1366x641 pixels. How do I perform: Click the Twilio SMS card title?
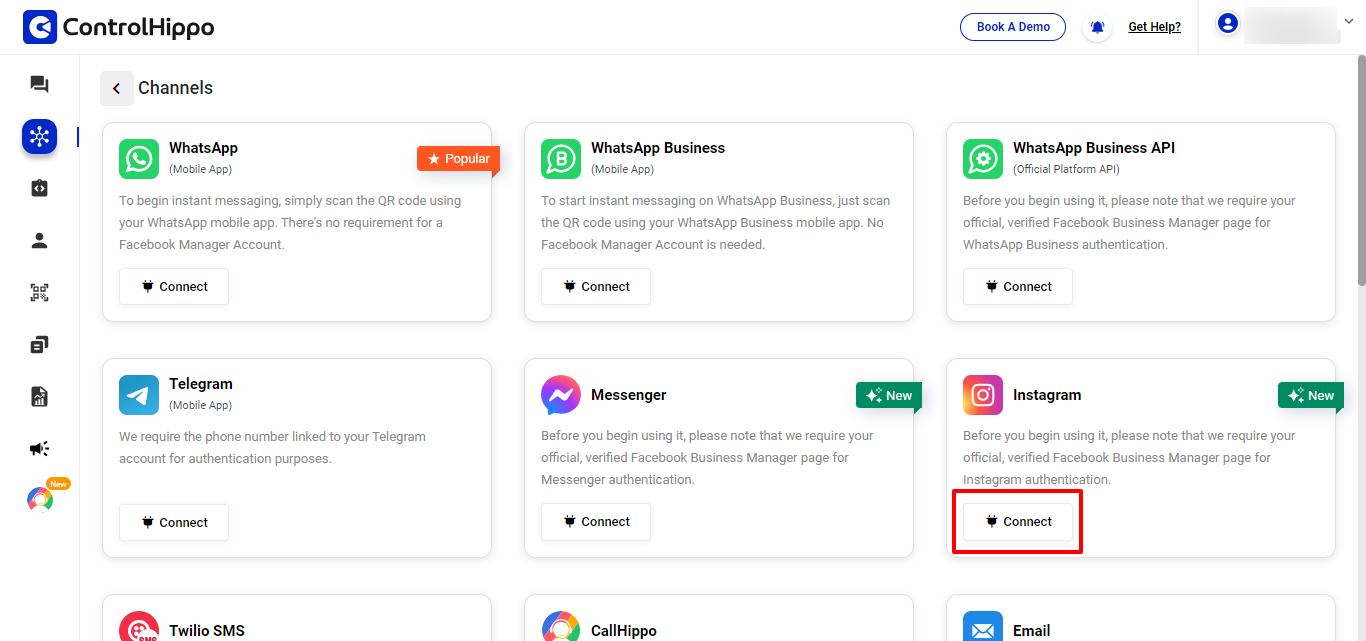click(x=207, y=631)
